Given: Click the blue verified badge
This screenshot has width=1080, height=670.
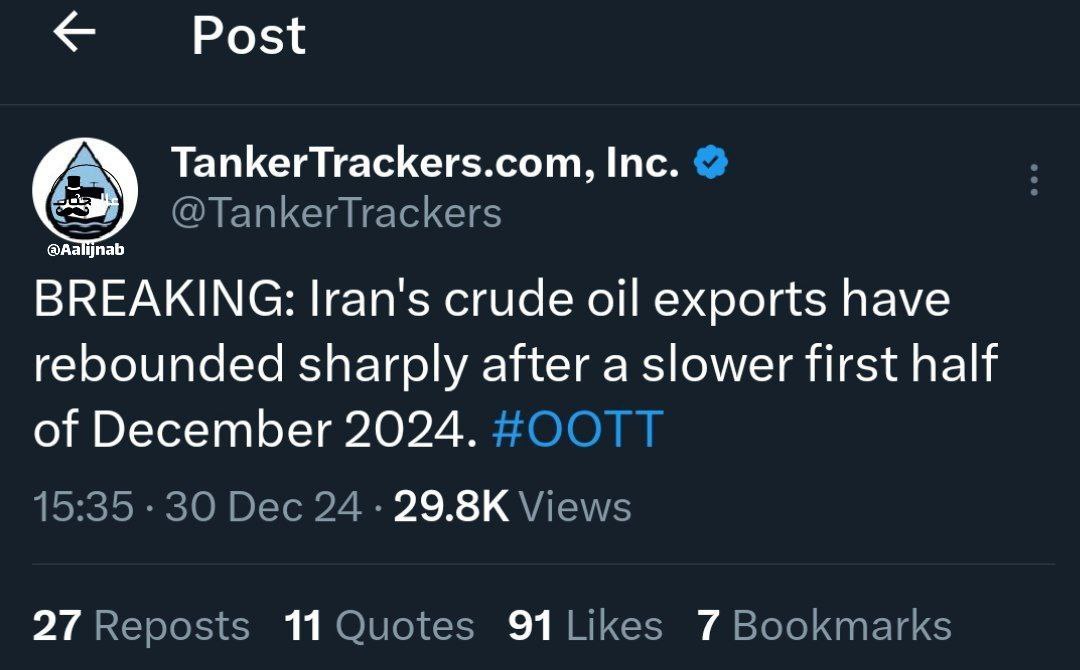Looking at the screenshot, I should coord(710,163).
